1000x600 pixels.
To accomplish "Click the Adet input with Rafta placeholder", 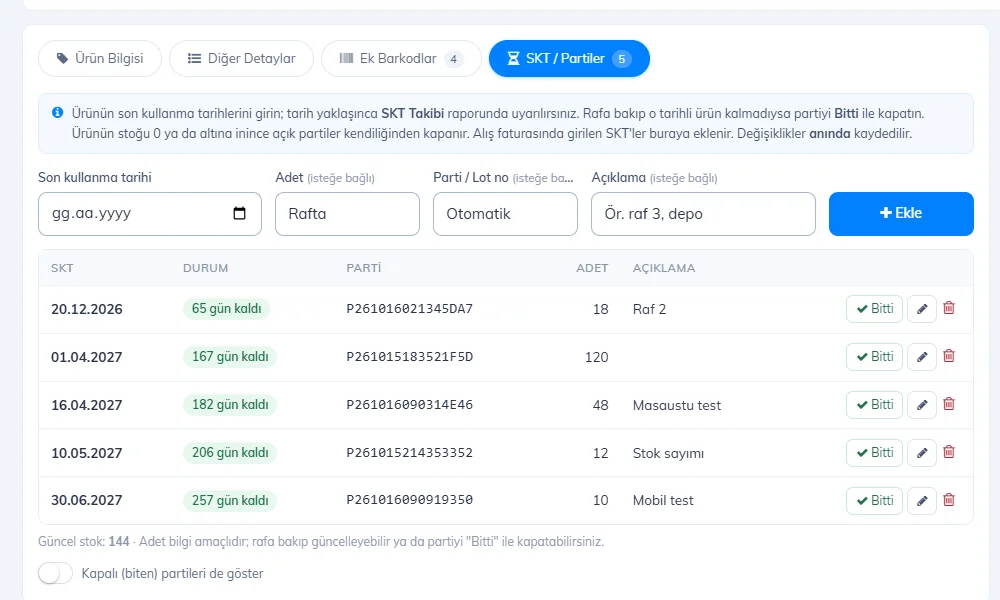I will point(348,214).
